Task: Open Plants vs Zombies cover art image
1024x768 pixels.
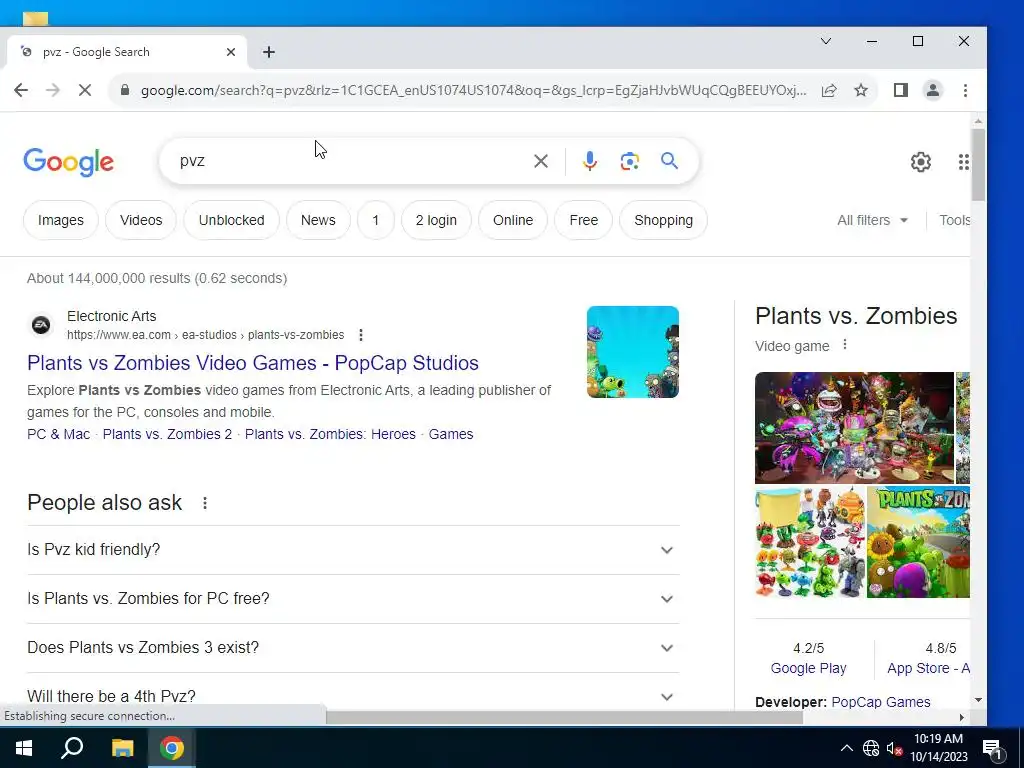Action: (918, 542)
